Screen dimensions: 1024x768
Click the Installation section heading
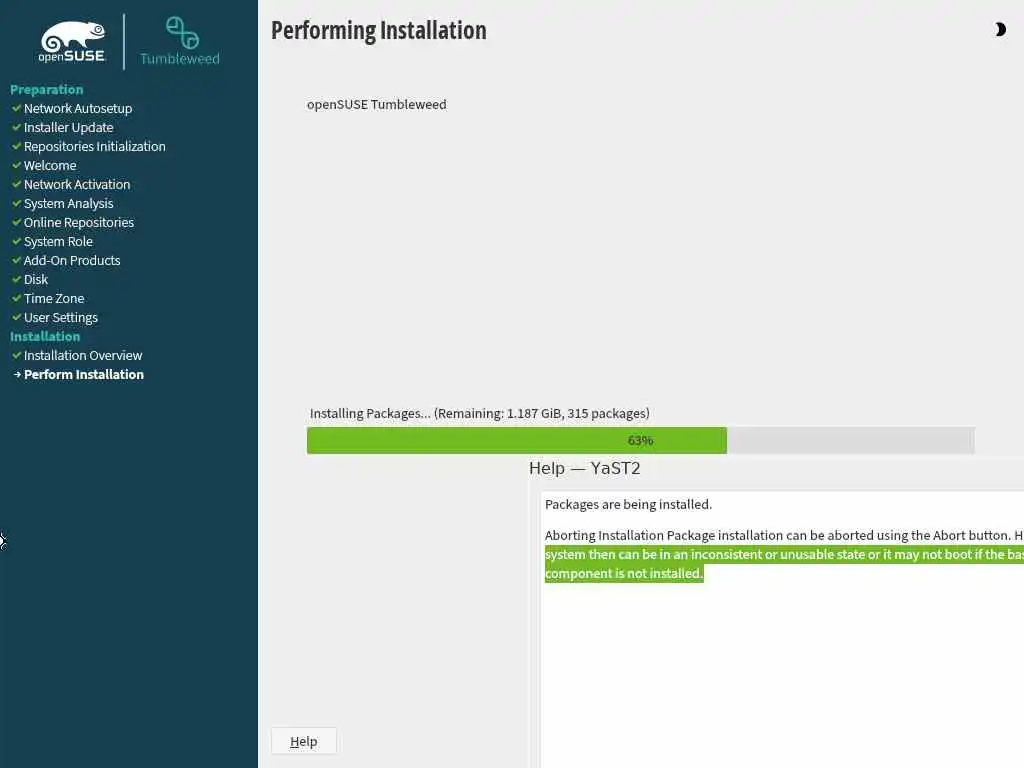click(x=45, y=336)
